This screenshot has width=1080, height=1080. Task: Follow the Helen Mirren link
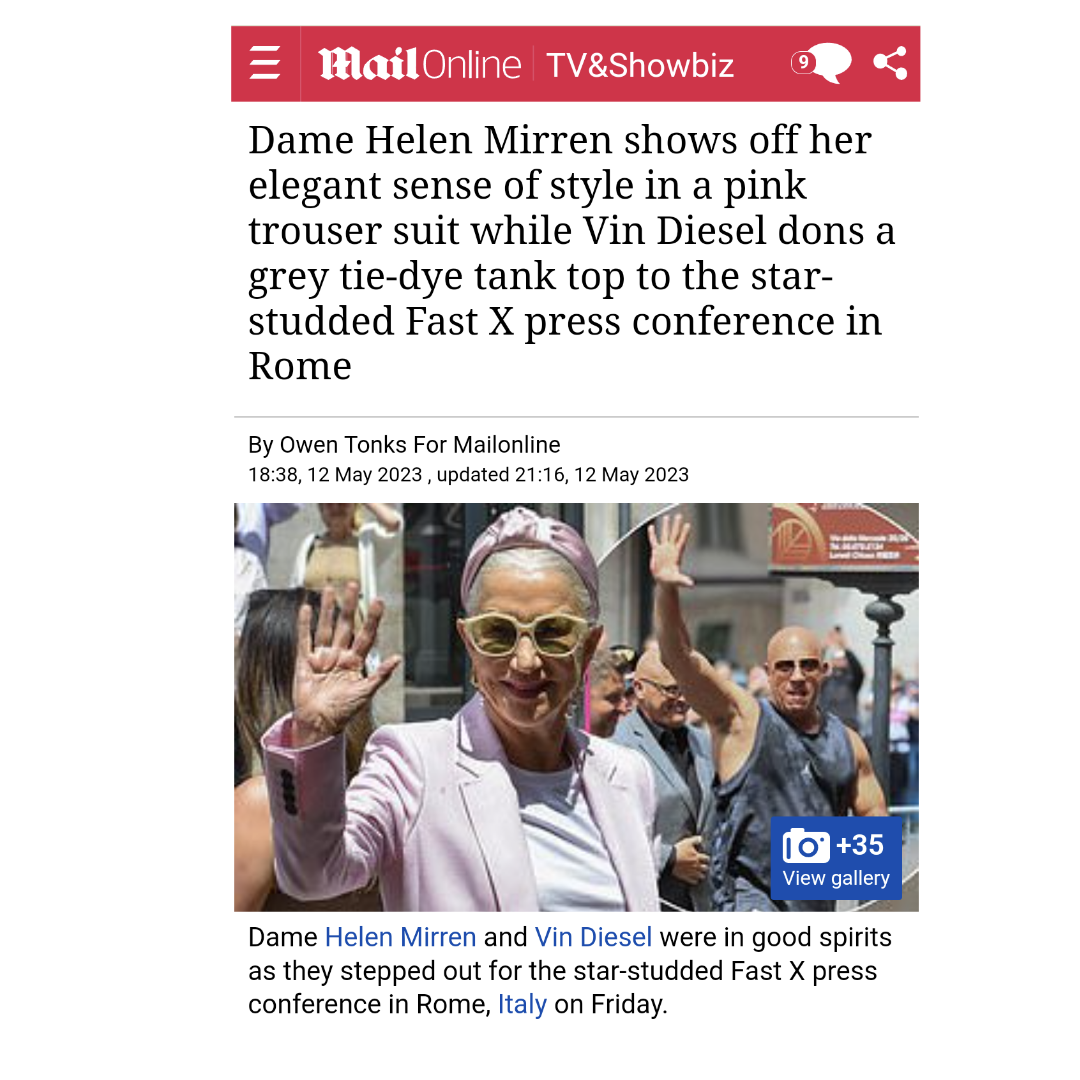pyautogui.click(x=400, y=937)
